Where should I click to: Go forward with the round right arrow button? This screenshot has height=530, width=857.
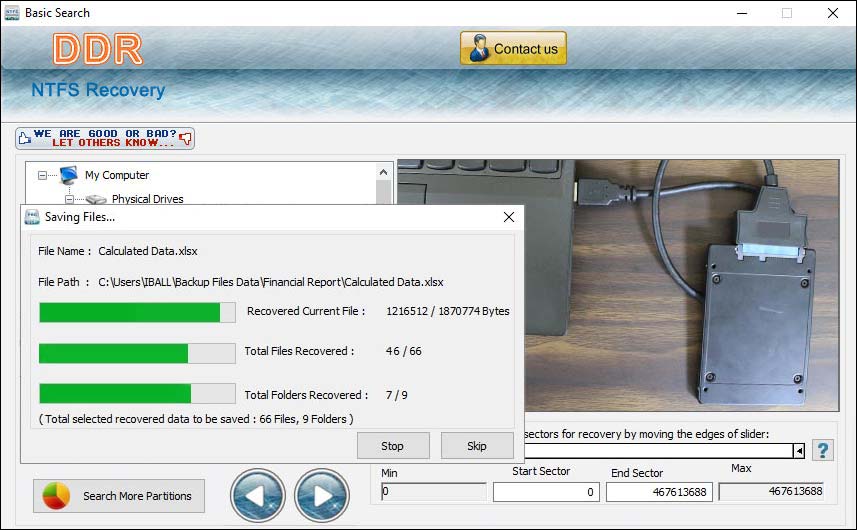[x=322, y=496]
